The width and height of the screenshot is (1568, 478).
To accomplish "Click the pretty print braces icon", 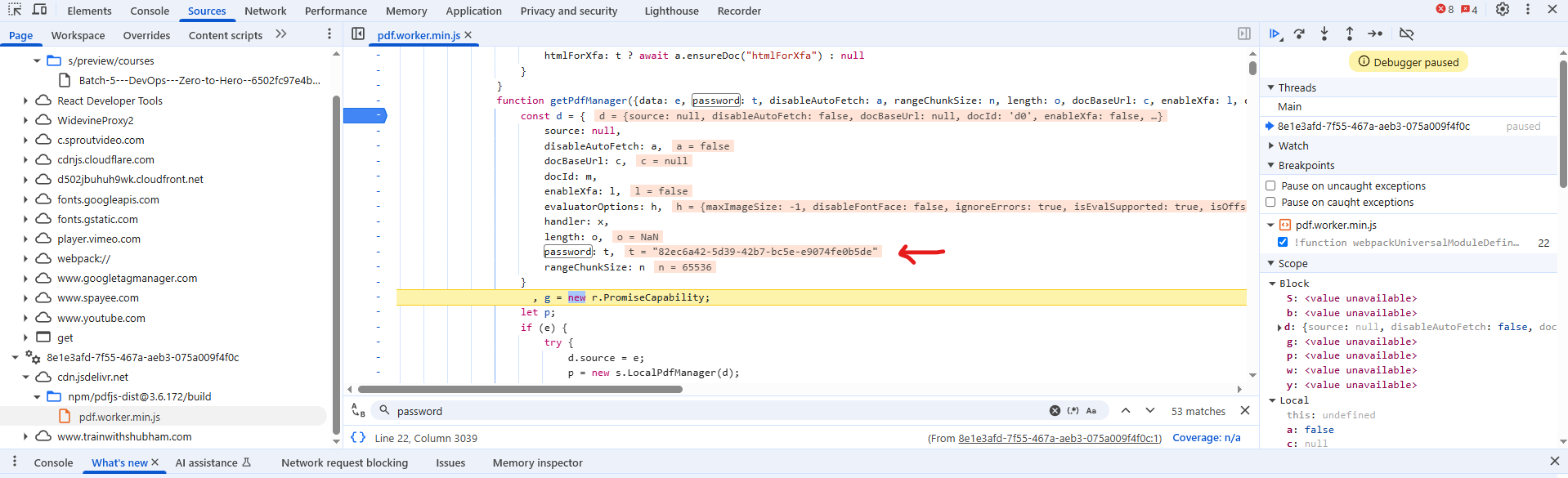I will [x=358, y=438].
